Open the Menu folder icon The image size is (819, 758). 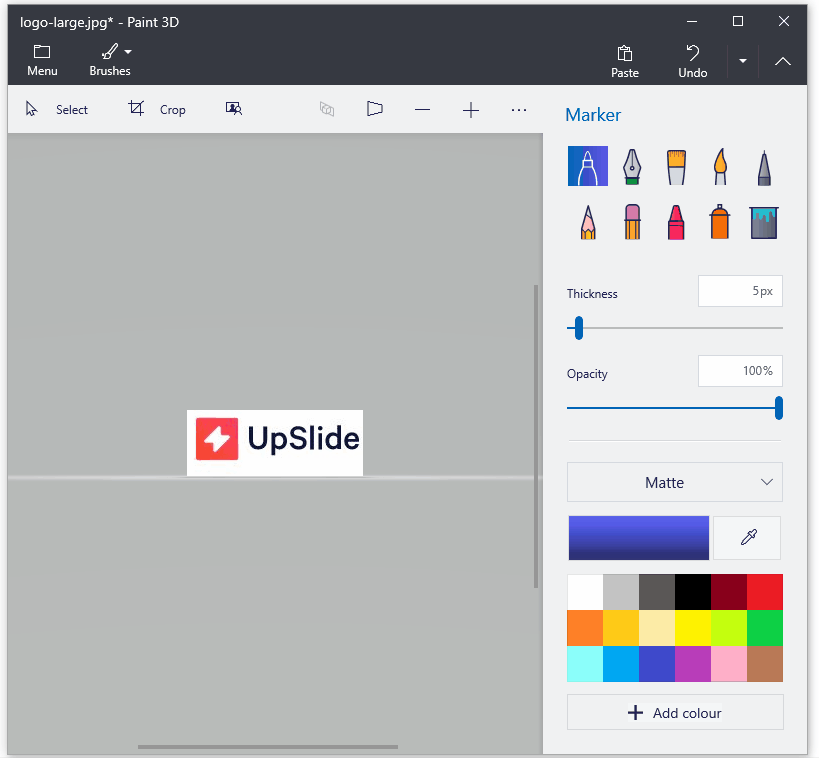[x=42, y=52]
